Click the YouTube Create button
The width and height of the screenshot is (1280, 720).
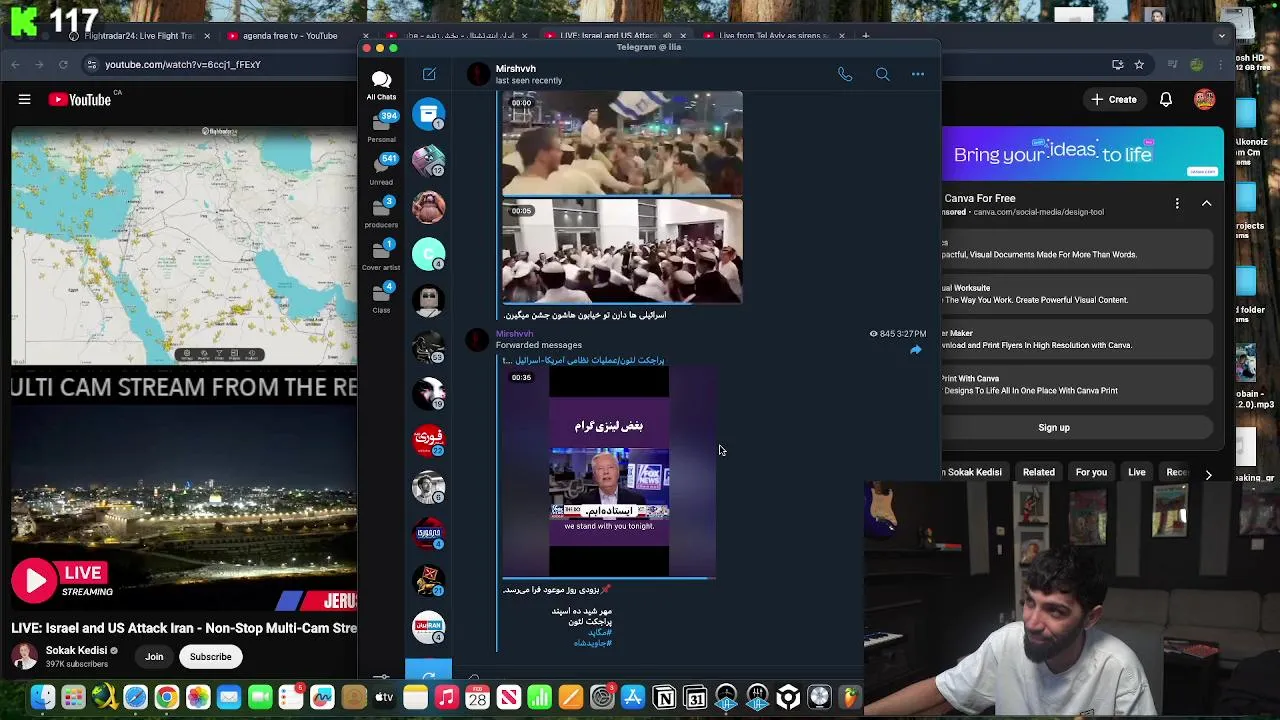(x=1113, y=99)
